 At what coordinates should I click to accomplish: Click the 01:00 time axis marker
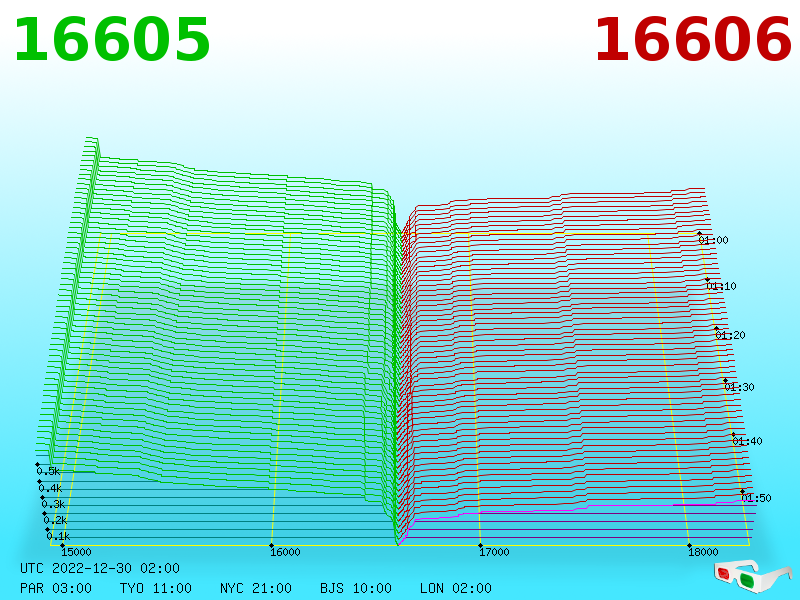(x=713, y=240)
